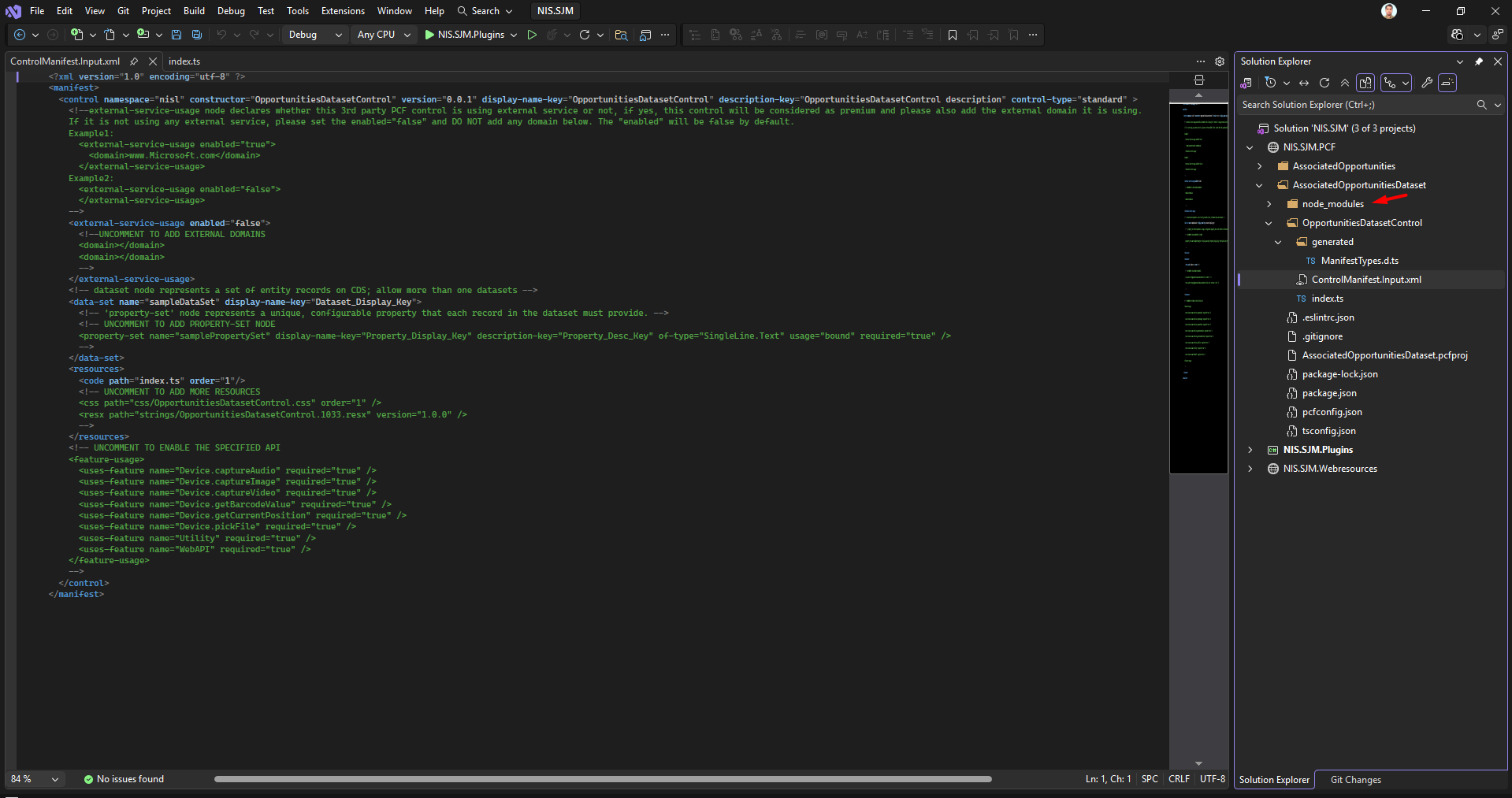Viewport: 1512px width, 798px height.
Task: Refresh the Solution Explorer
Action: pyautogui.click(x=1324, y=83)
